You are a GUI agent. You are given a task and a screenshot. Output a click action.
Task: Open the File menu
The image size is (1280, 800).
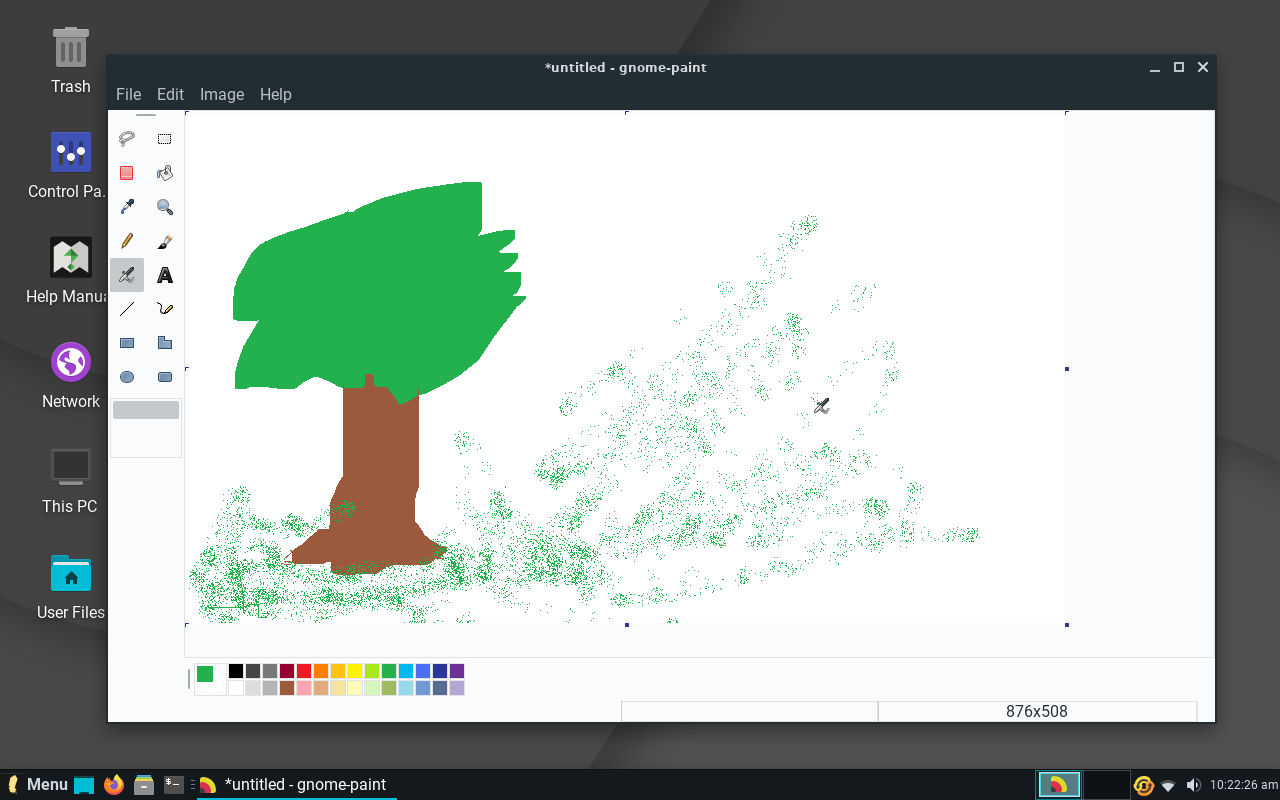coord(128,94)
